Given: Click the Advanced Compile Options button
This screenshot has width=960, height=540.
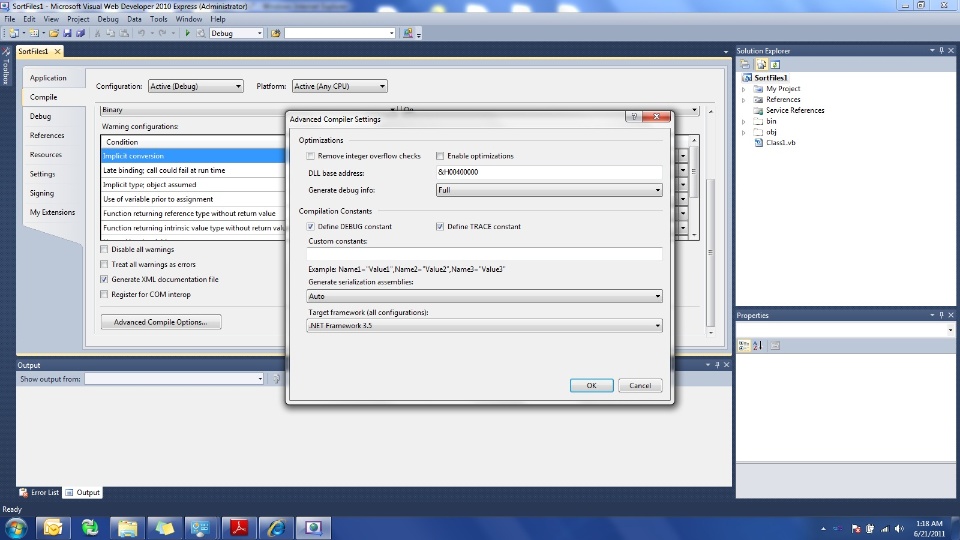Looking at the screenshot, I should (161, 322).
